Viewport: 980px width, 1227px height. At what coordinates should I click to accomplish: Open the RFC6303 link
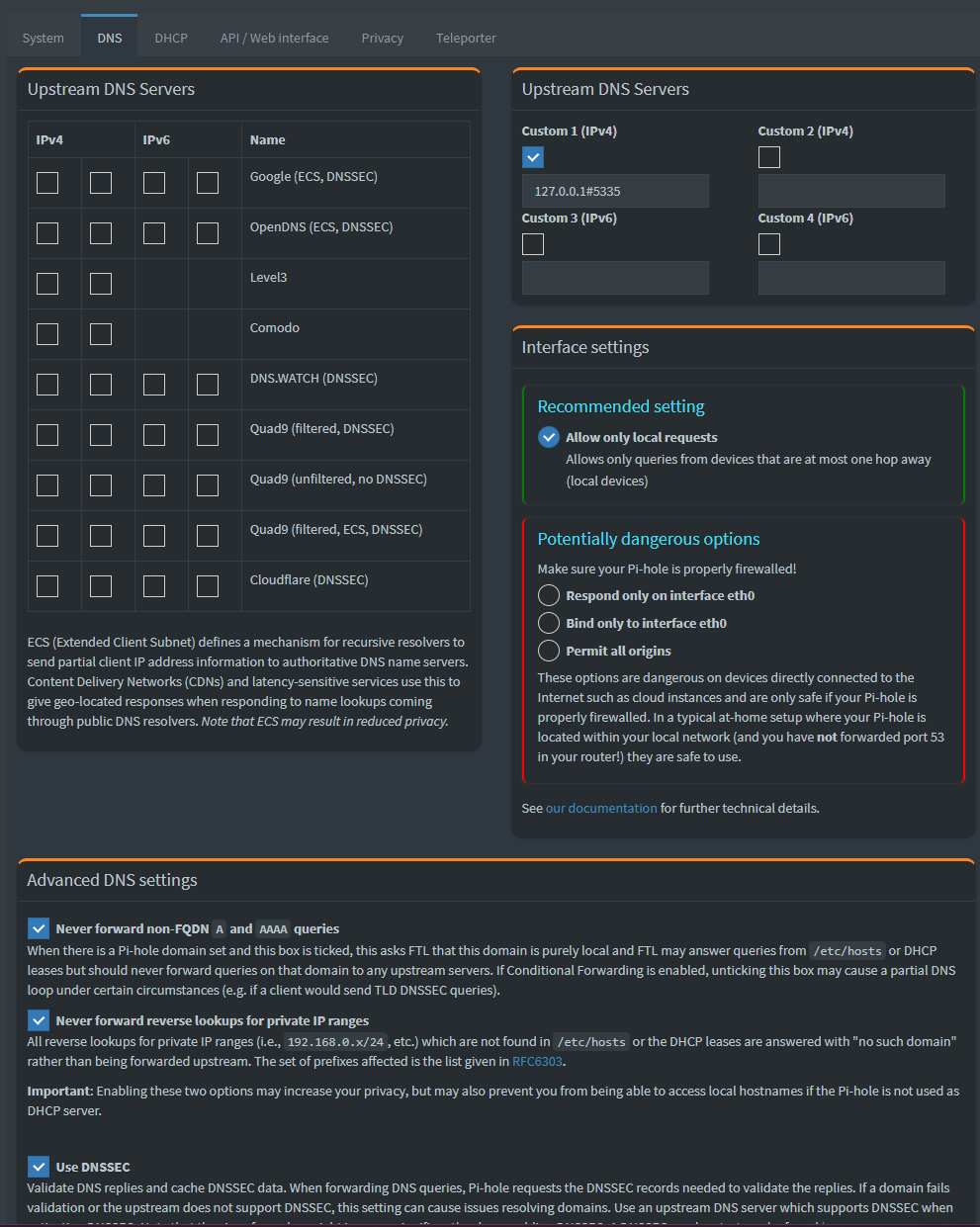pyautogui.click(x=537, y=1061)
